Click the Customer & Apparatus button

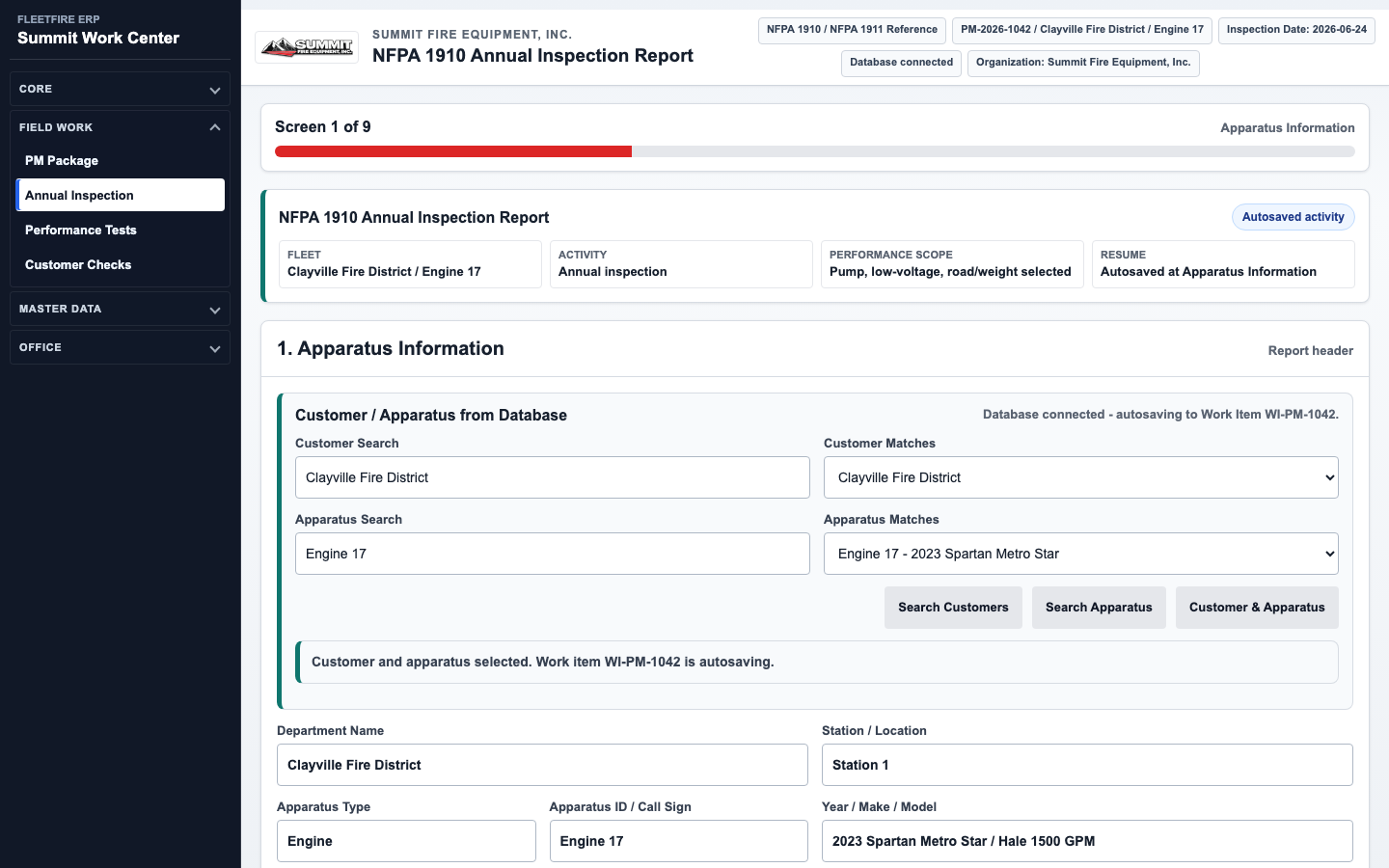click(x=1257, y=608)
